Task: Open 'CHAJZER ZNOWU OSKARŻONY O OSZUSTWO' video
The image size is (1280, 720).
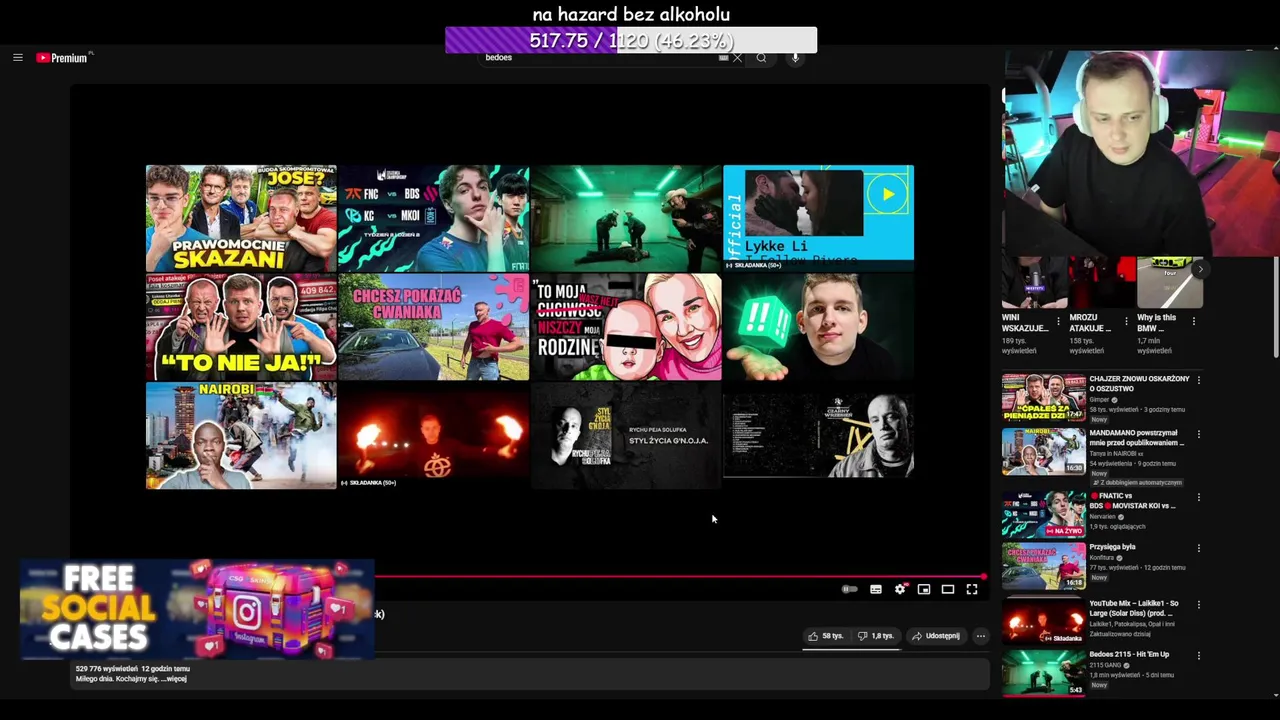Action: click(x=1139, y=383)
